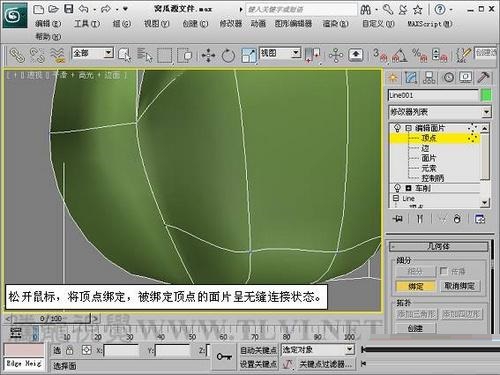Image resolution: width=500 pixels, height=375 pixels.
Task: Enable the 传播 checkbox under 细分
Action: (x=444, y=271)
